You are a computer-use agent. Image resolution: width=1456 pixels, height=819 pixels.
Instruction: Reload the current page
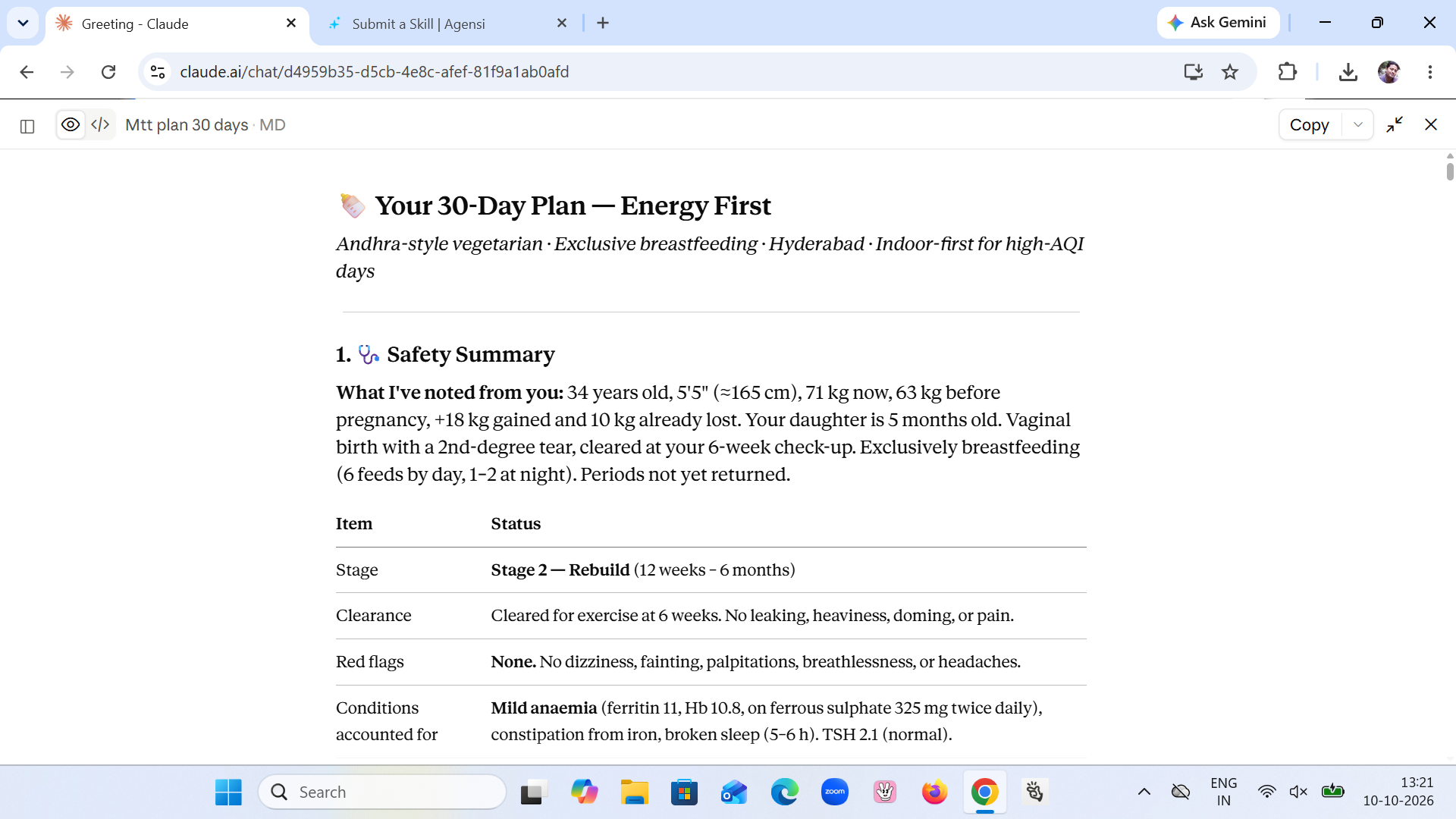tap(108, 72)
